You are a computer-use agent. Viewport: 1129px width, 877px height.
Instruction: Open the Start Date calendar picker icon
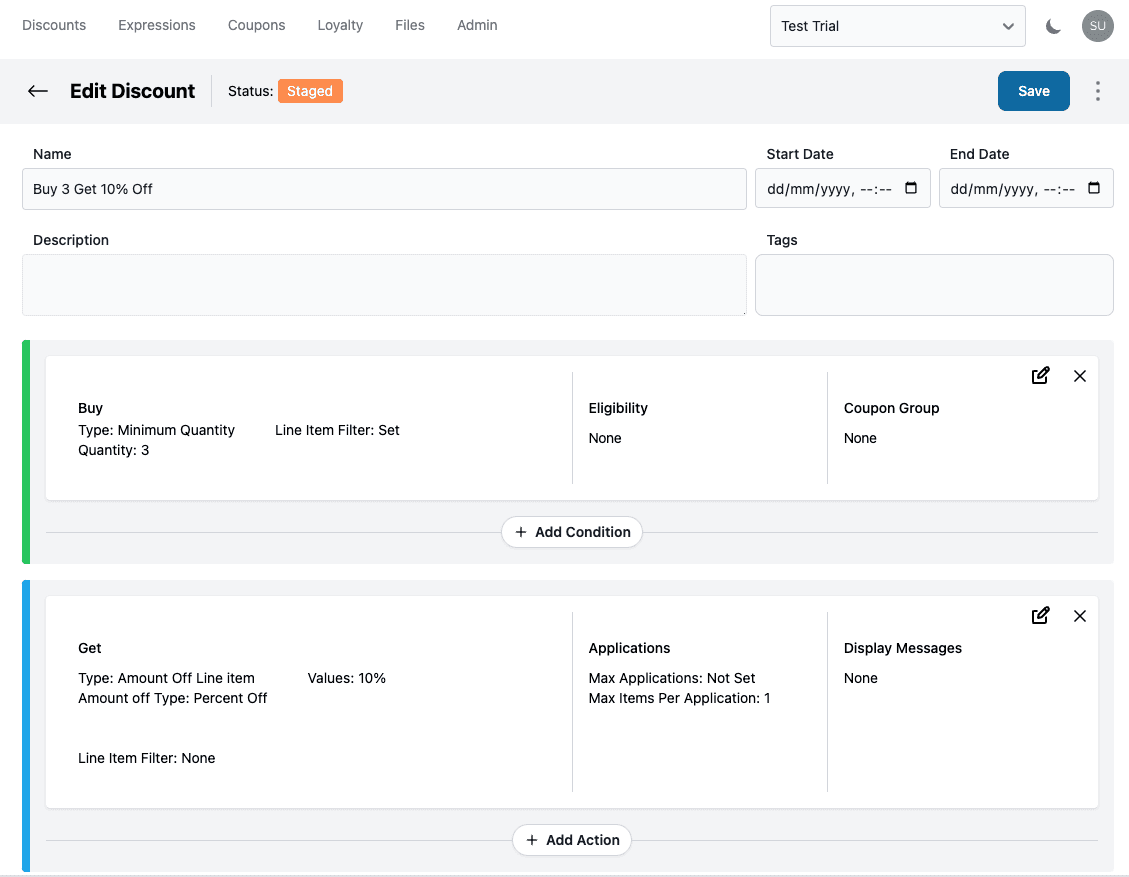point(911,187)
